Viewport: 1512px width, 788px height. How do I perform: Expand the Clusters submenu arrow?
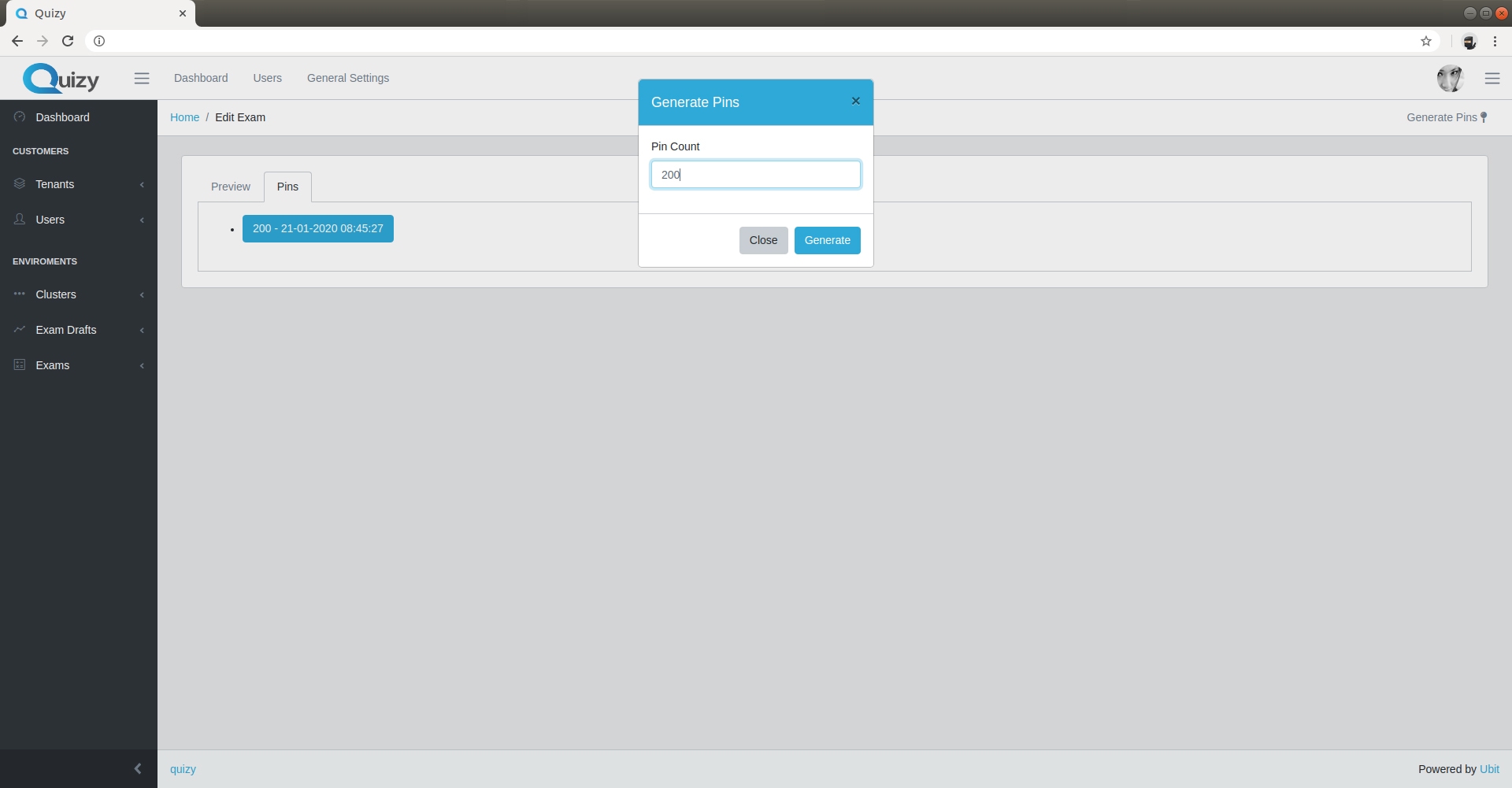[x=142, y=294]
